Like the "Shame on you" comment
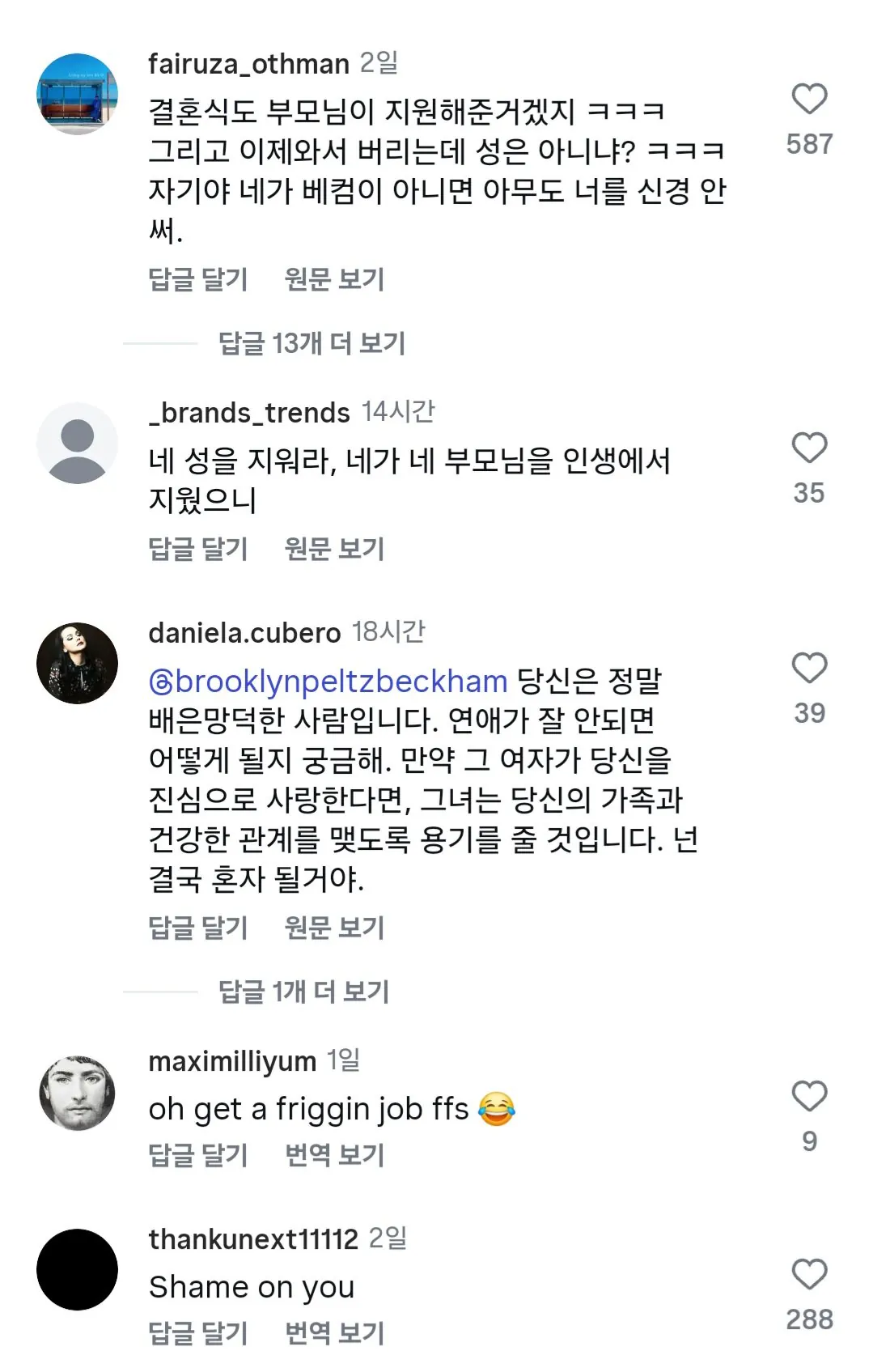Viewport: 869px width, 1372px height. 808,1275
